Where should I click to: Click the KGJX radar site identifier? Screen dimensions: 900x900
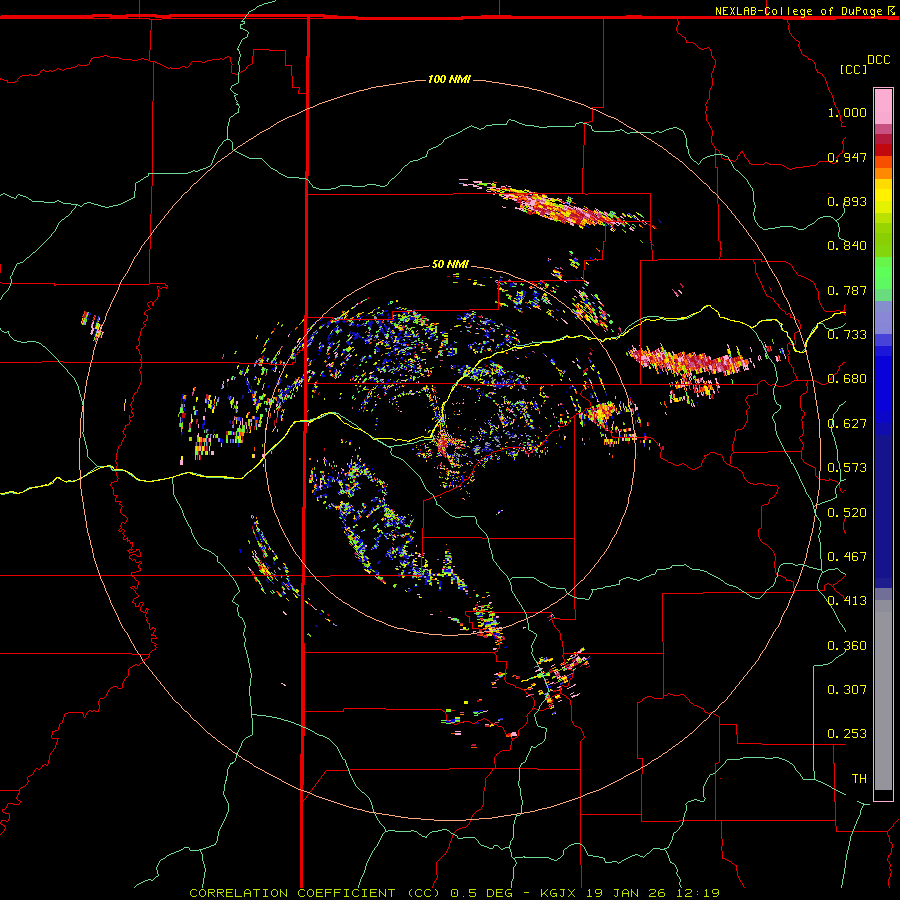(x=560, y=893)
